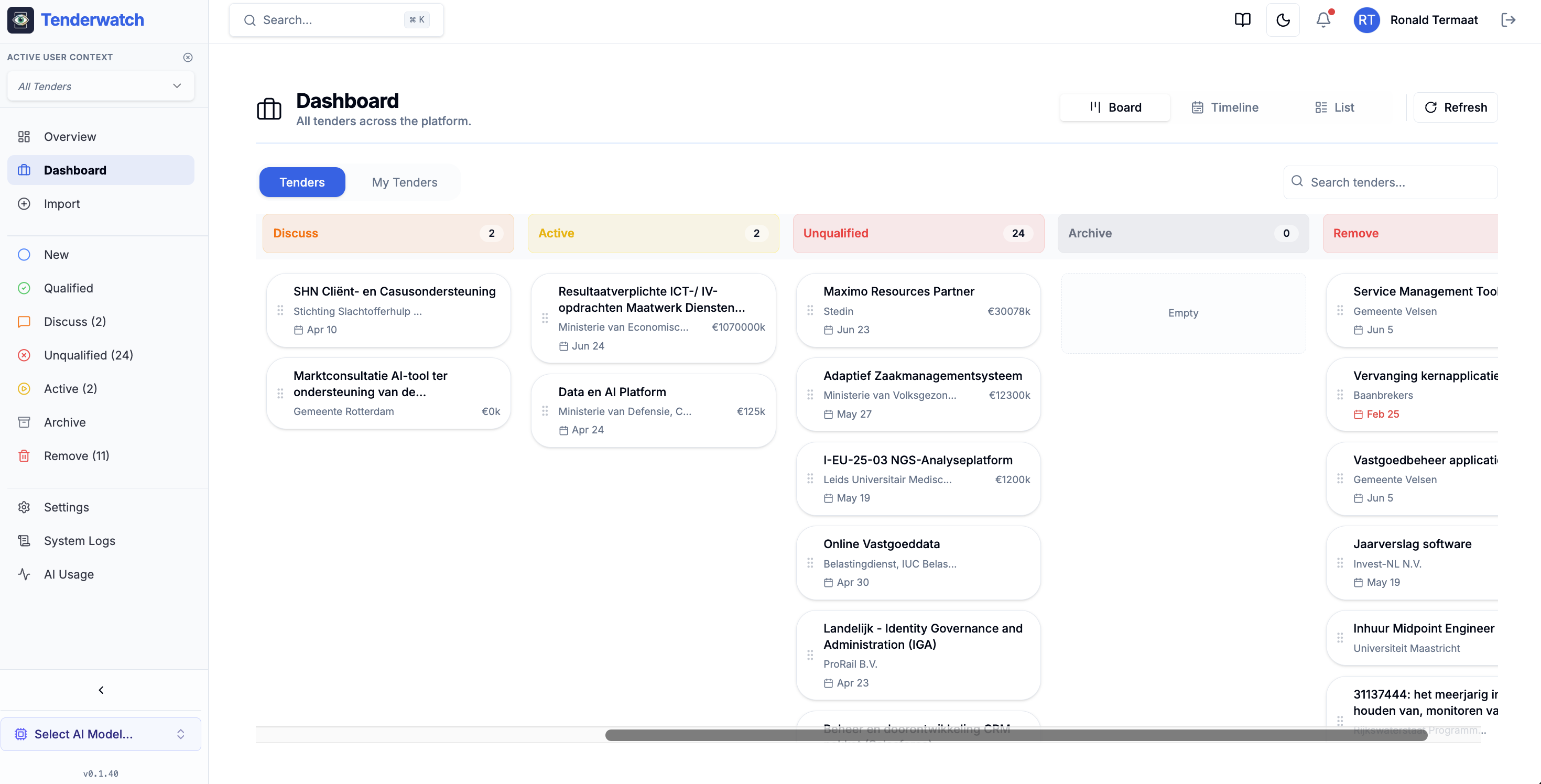The image size is (1541, 784).
Task: Click the Unqualified column header
Action: 918,233
